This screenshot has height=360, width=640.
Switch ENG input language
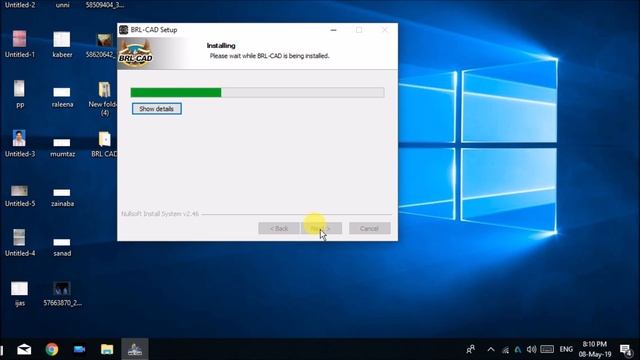[x=566, y=349]
